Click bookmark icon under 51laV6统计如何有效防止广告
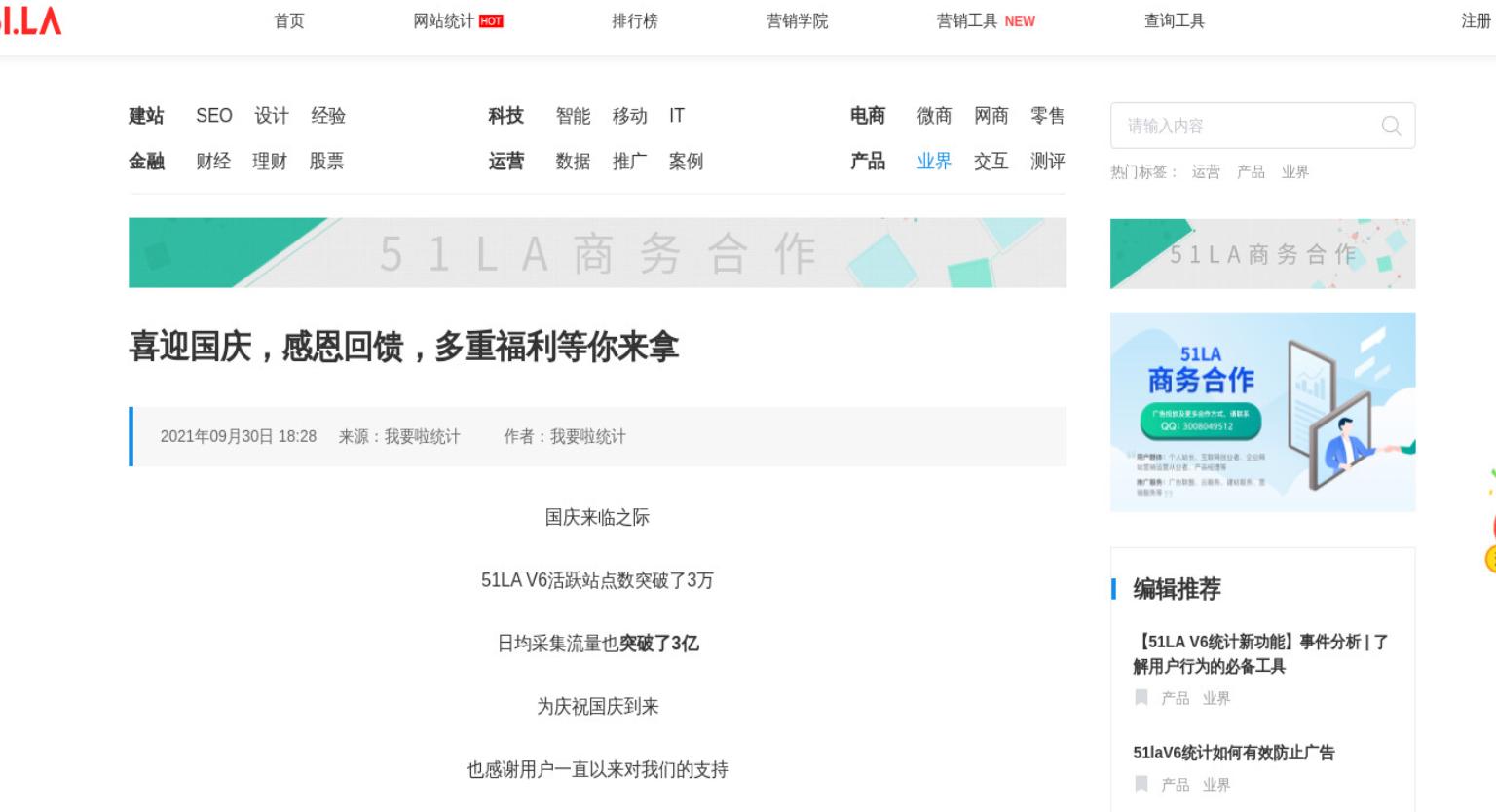Viewport: 1496px width, 812px height. pyautogui.click(x=1141, y=784)
